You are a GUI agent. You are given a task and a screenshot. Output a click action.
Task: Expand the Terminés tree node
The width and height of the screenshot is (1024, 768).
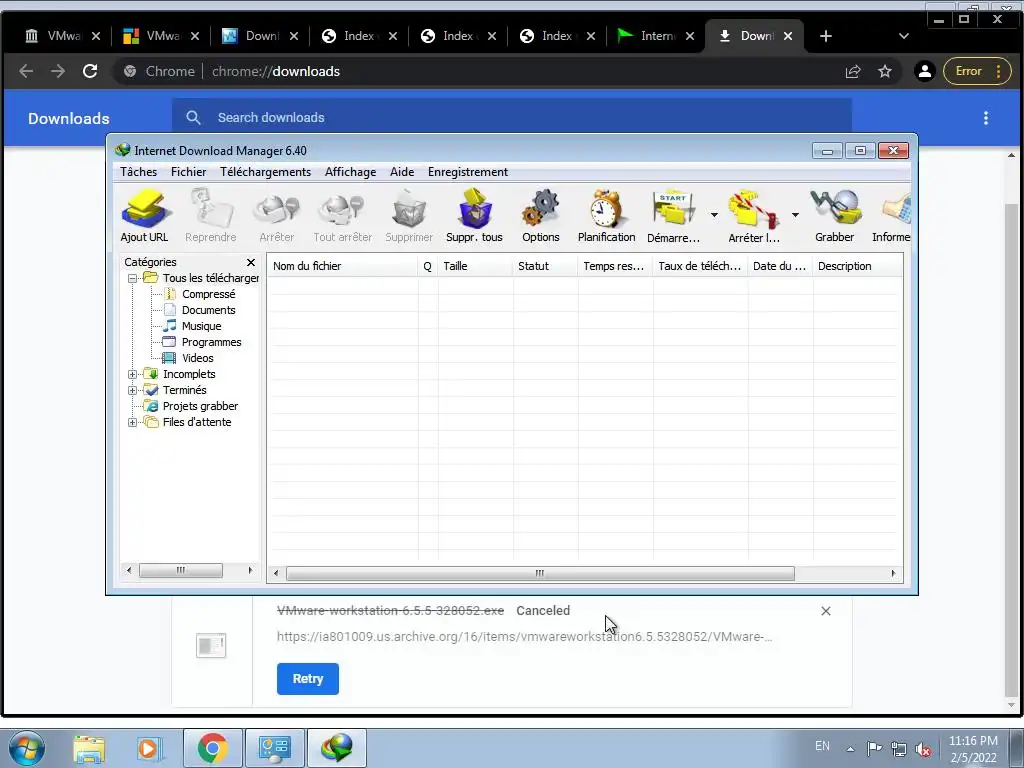[133, 391]
